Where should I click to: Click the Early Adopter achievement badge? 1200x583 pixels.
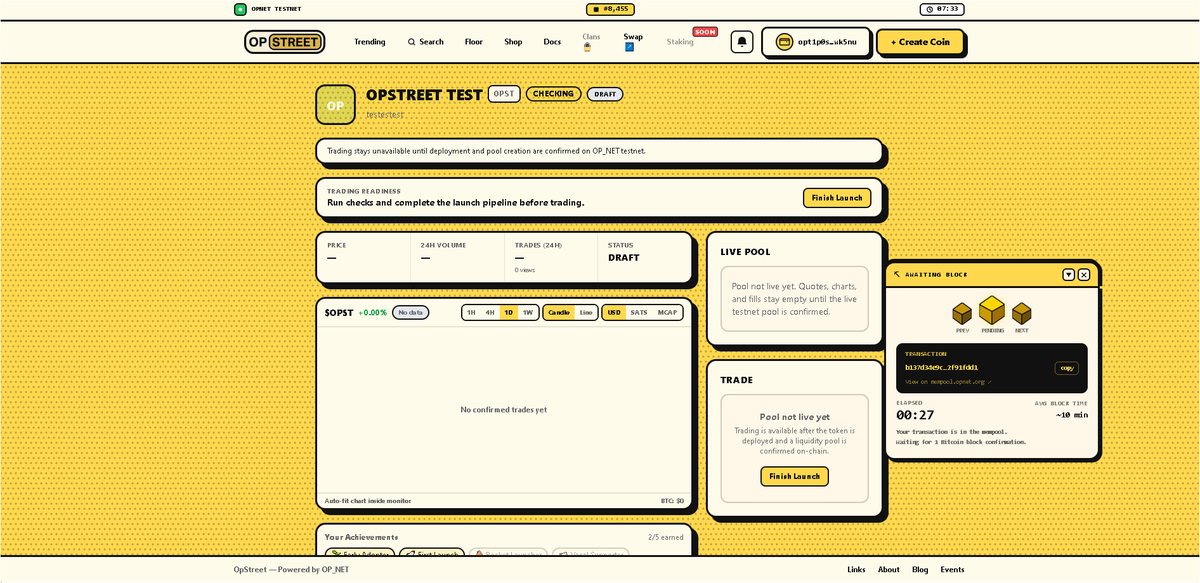(x=360, y=553)
